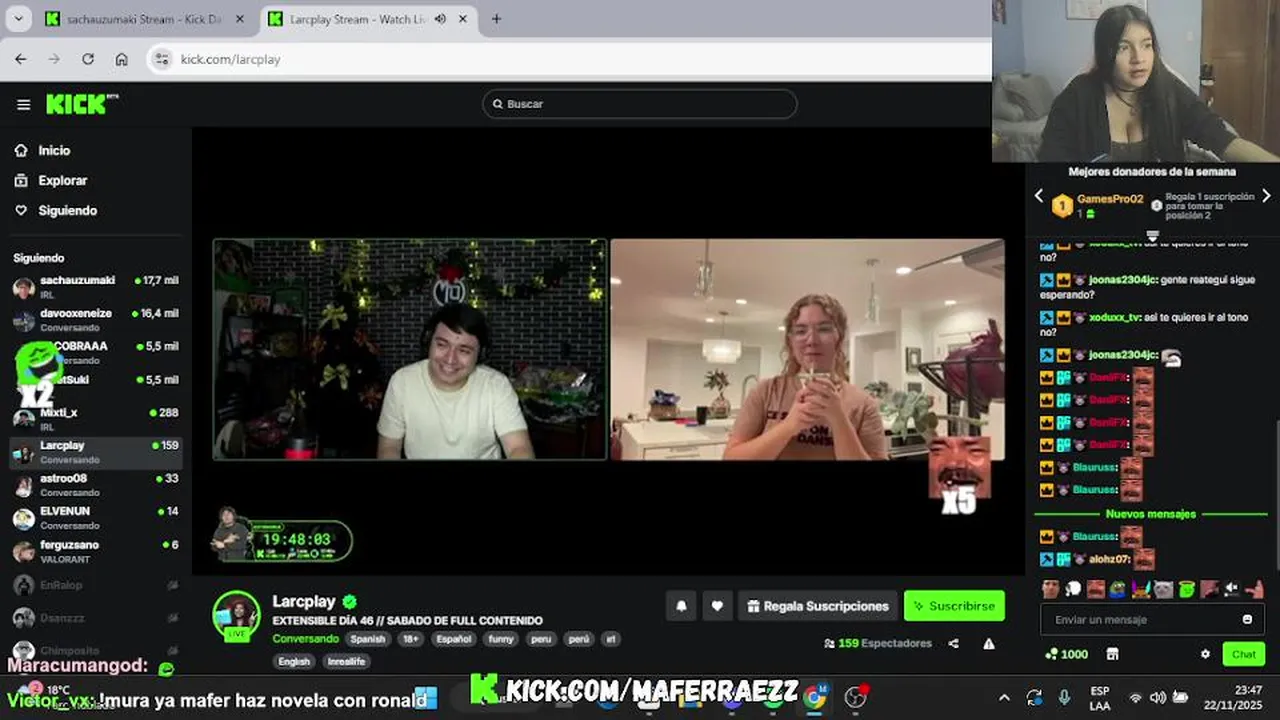This screenshot has width=1280, height=720.
Task: Open sachauzumaki channel in following list
Action: 96,287
